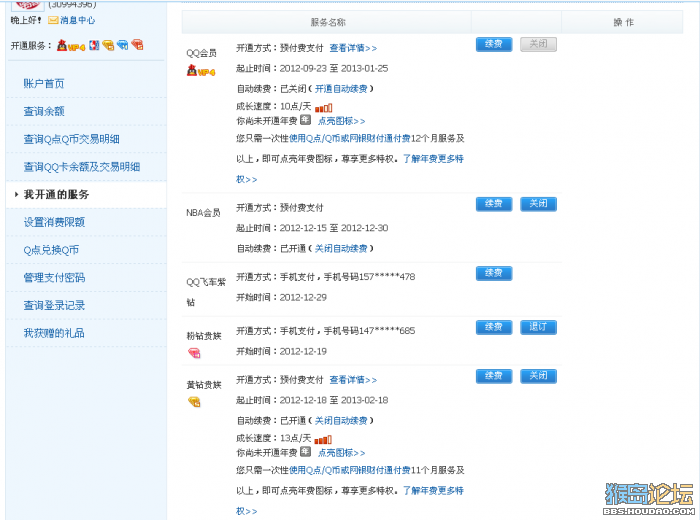Open 查询QQ卡余额及交易明细
This screenshot has width=700, height=520.
coord(82,167)
